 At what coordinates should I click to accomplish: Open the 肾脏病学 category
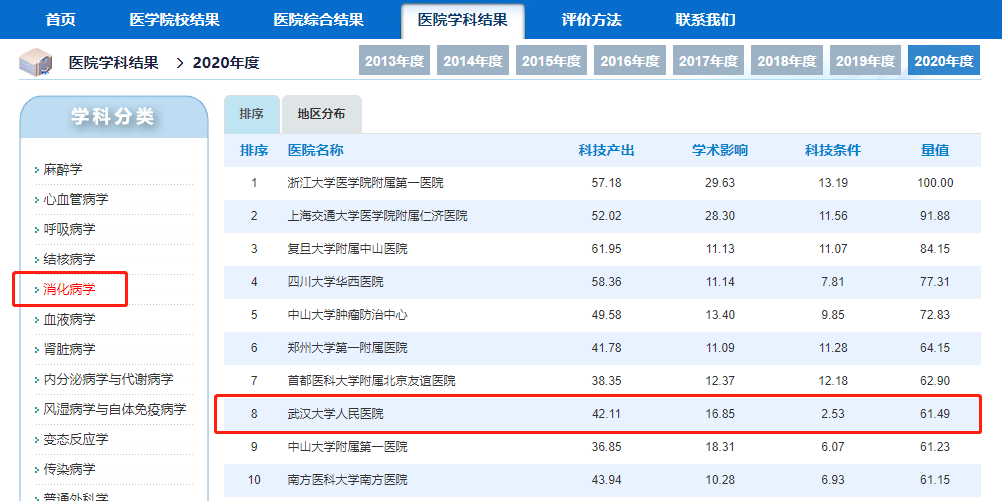pyautogui.click(x=69, y=349)
